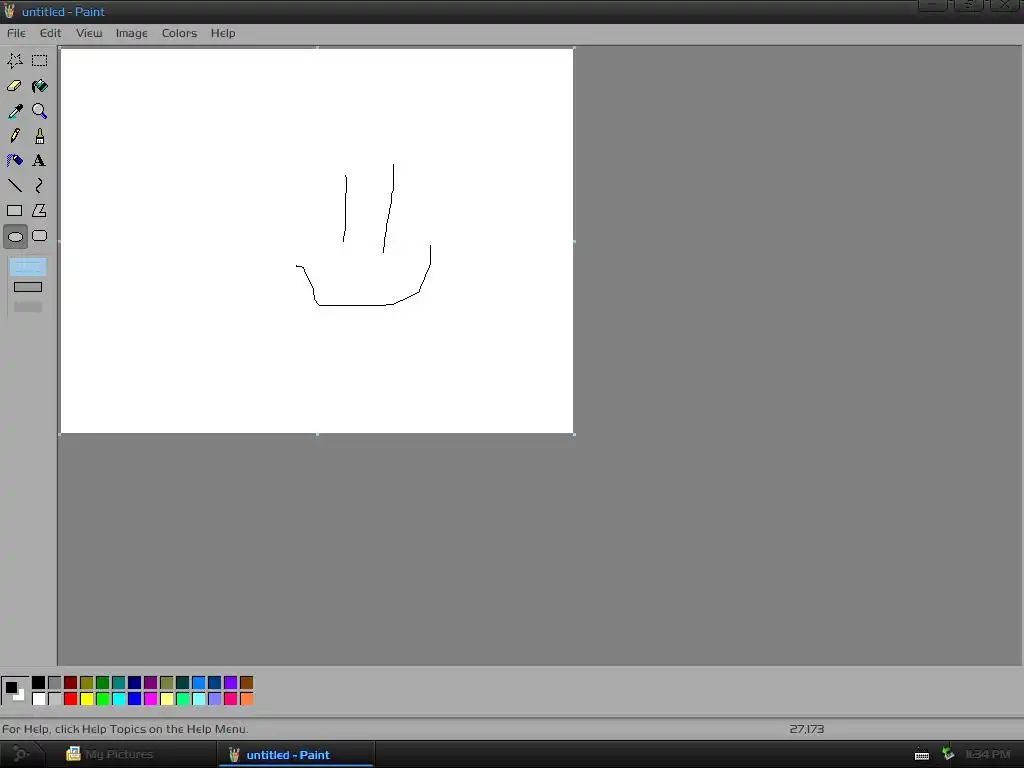Pick the bright red color swatch

point(71,699)
